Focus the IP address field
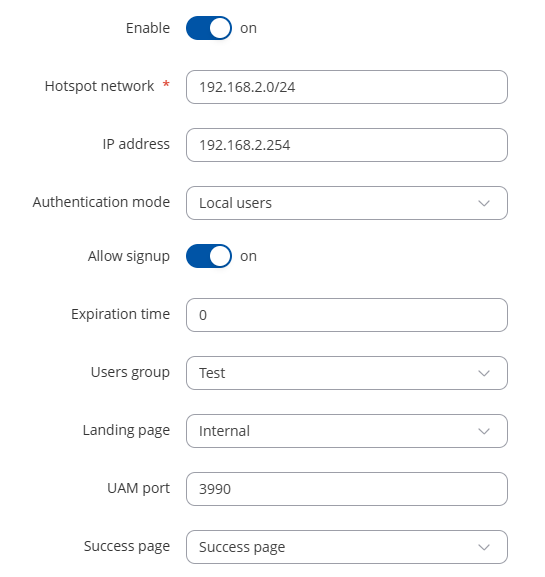This screenshot has height=577, width=545. click(347, 145)
